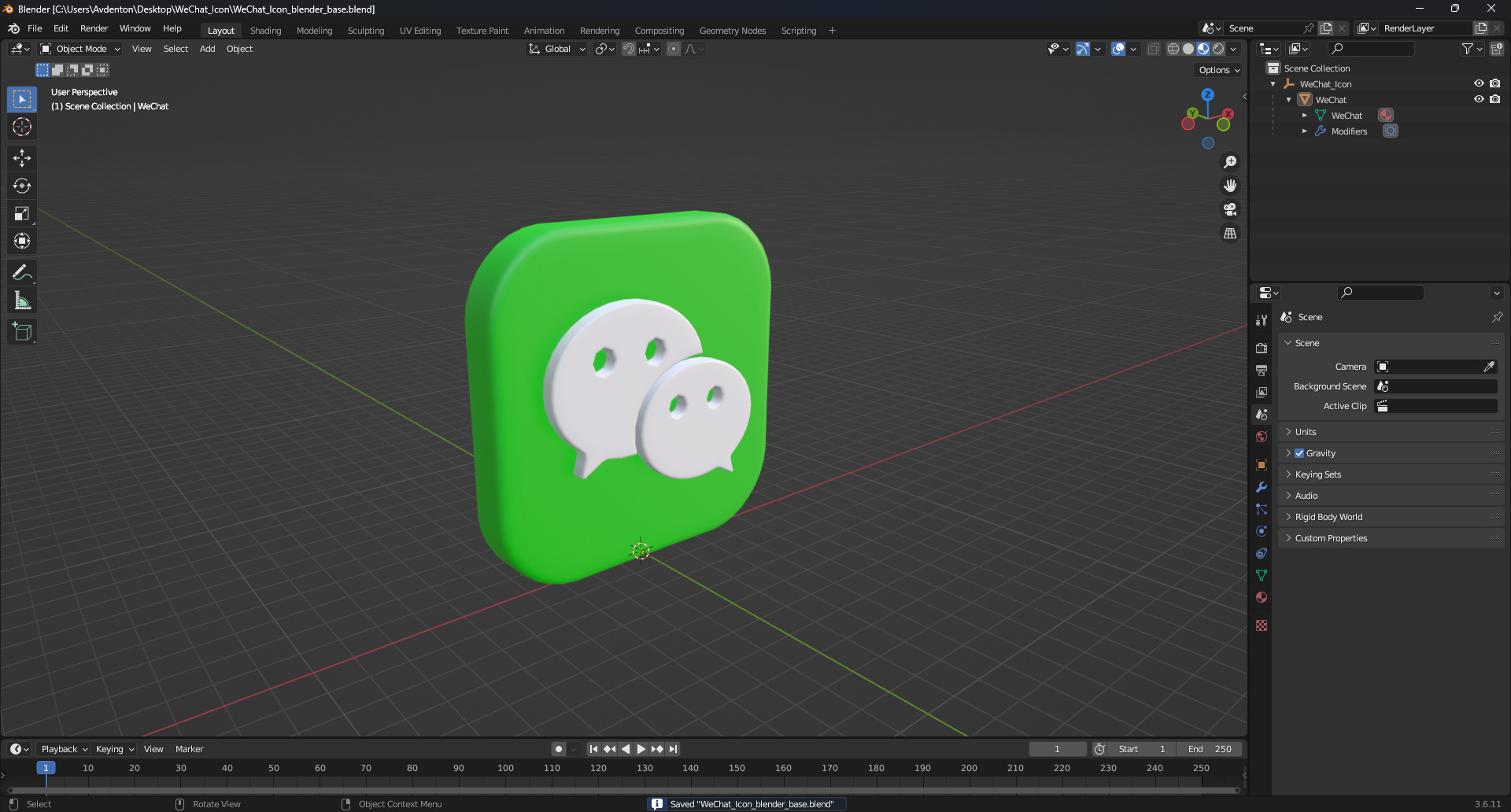
Task: Select the Annotate tool
Action: [22, 272]
